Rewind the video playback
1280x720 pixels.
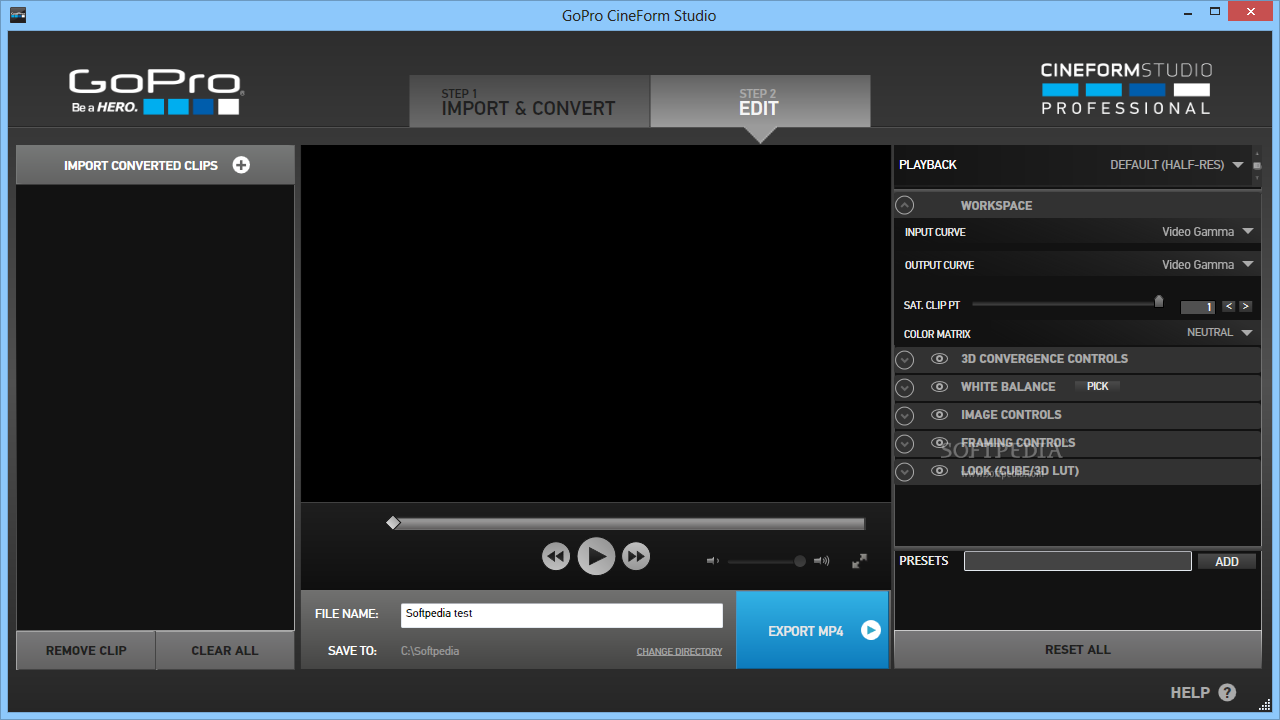pos(556,556)
